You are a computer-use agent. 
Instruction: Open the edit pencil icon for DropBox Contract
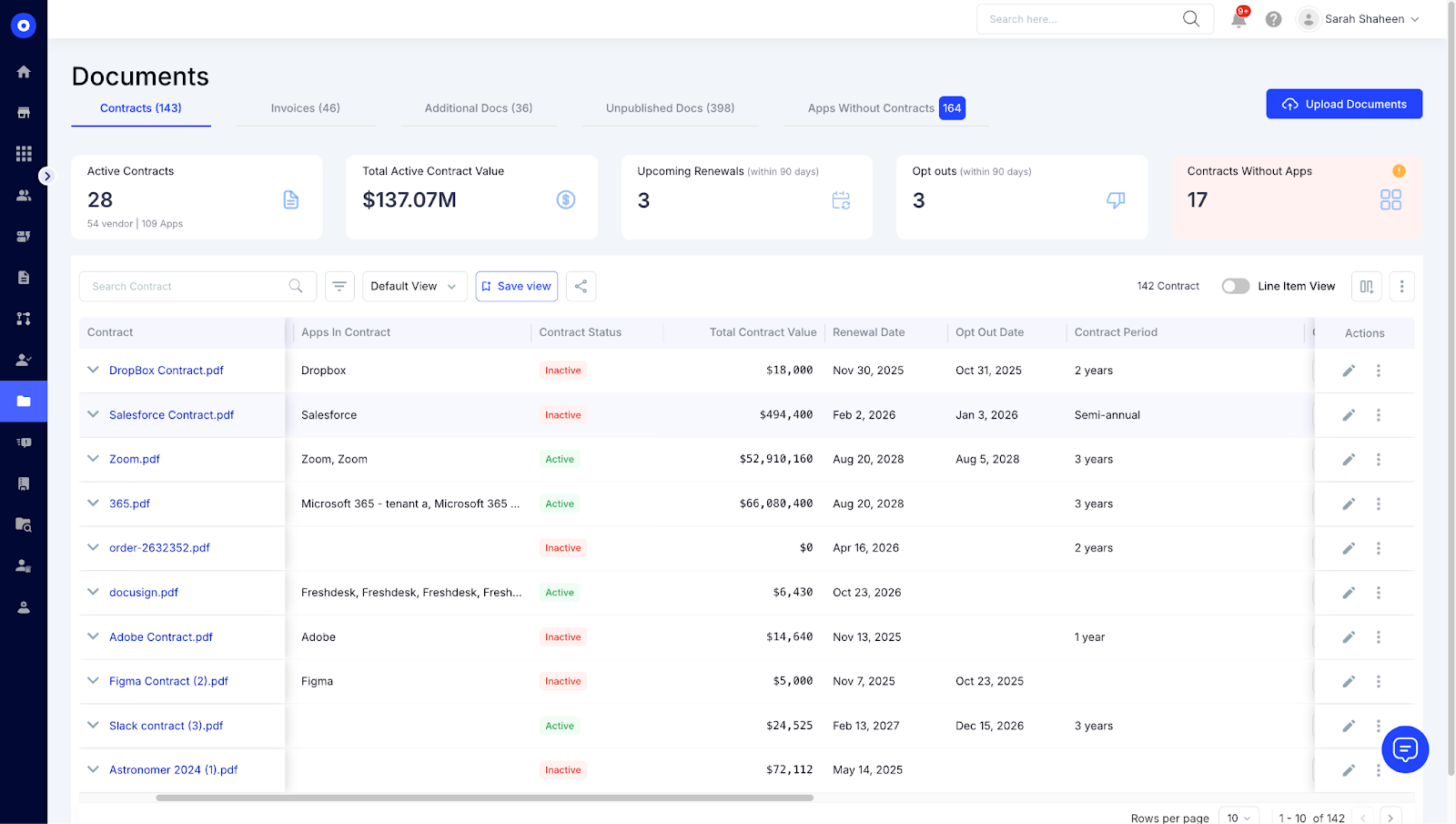tap(1348, 371)
